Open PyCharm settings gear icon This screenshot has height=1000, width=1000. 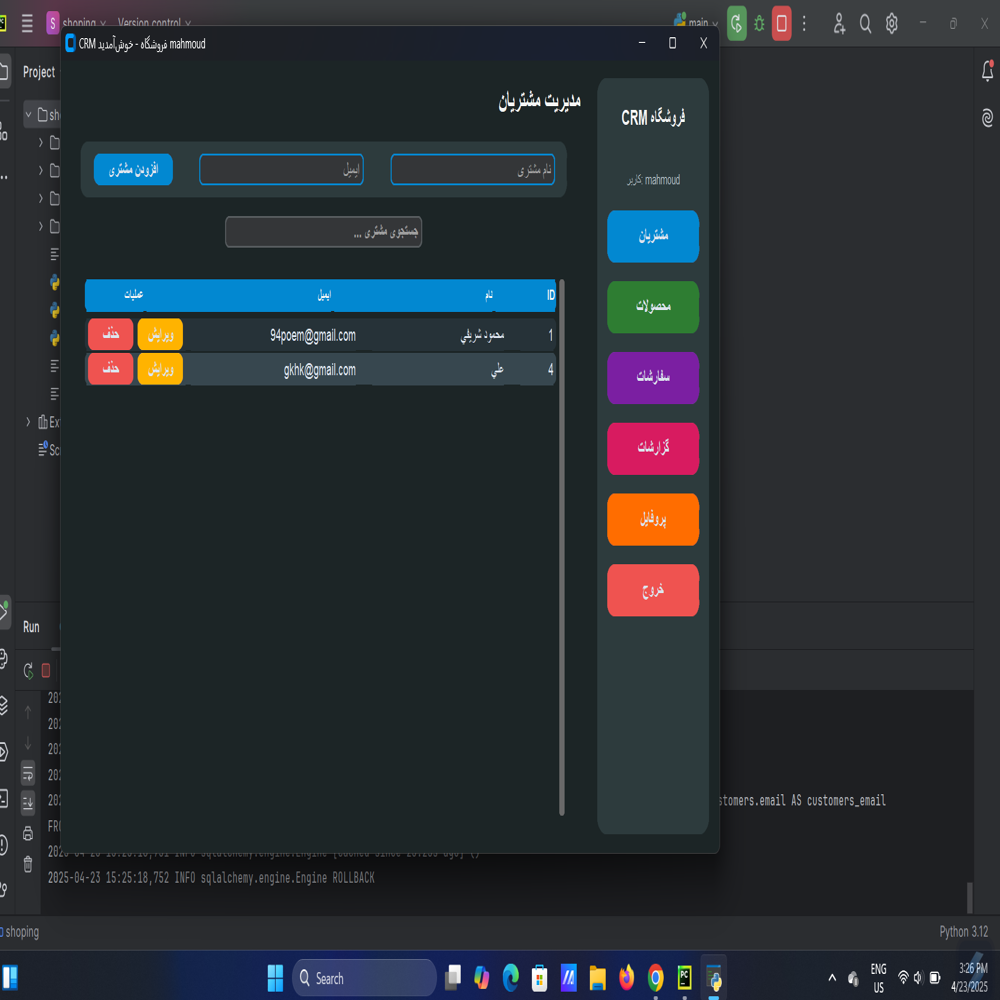[891, 23]
